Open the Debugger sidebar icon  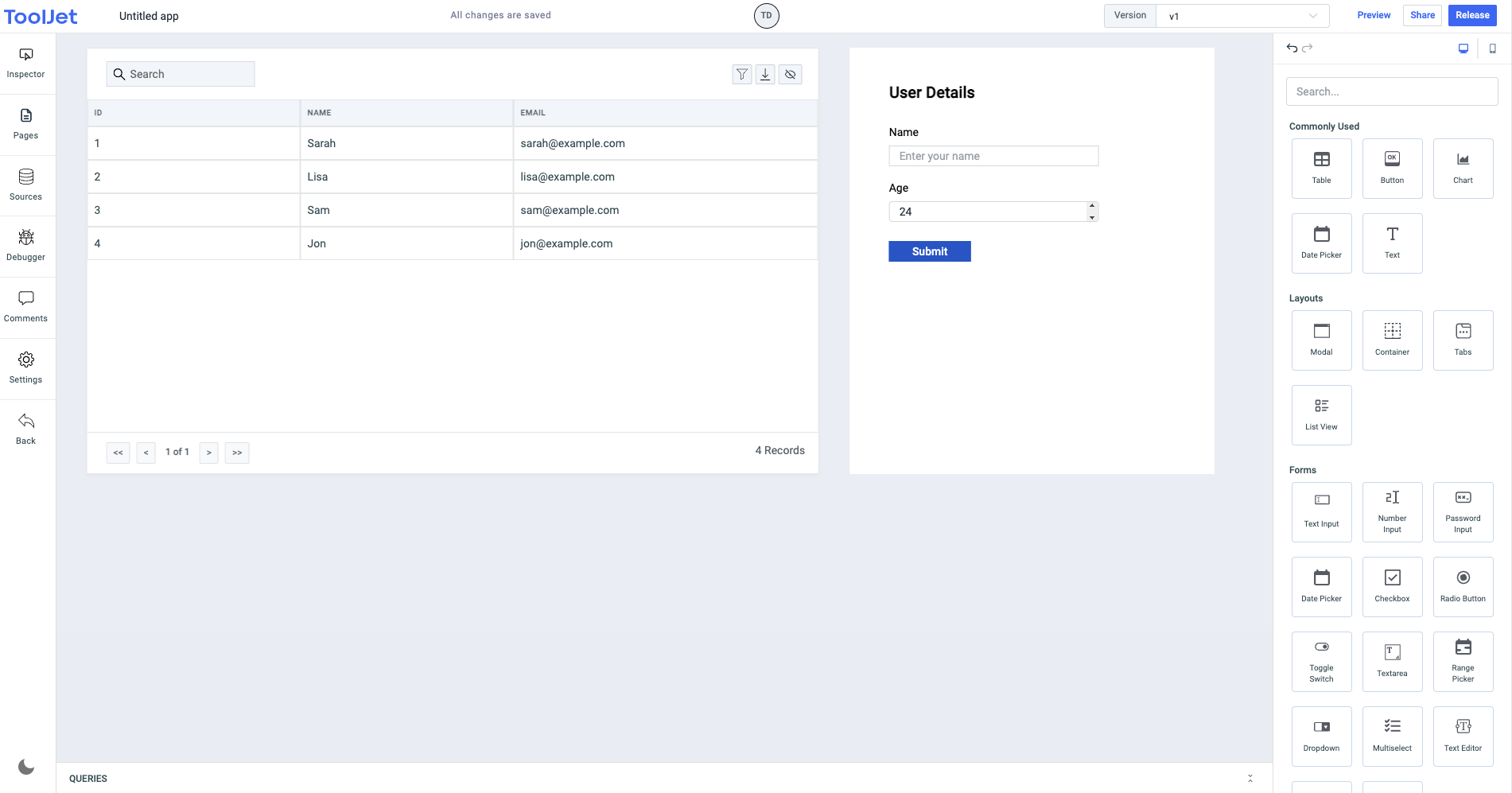[x=26, y=245]
